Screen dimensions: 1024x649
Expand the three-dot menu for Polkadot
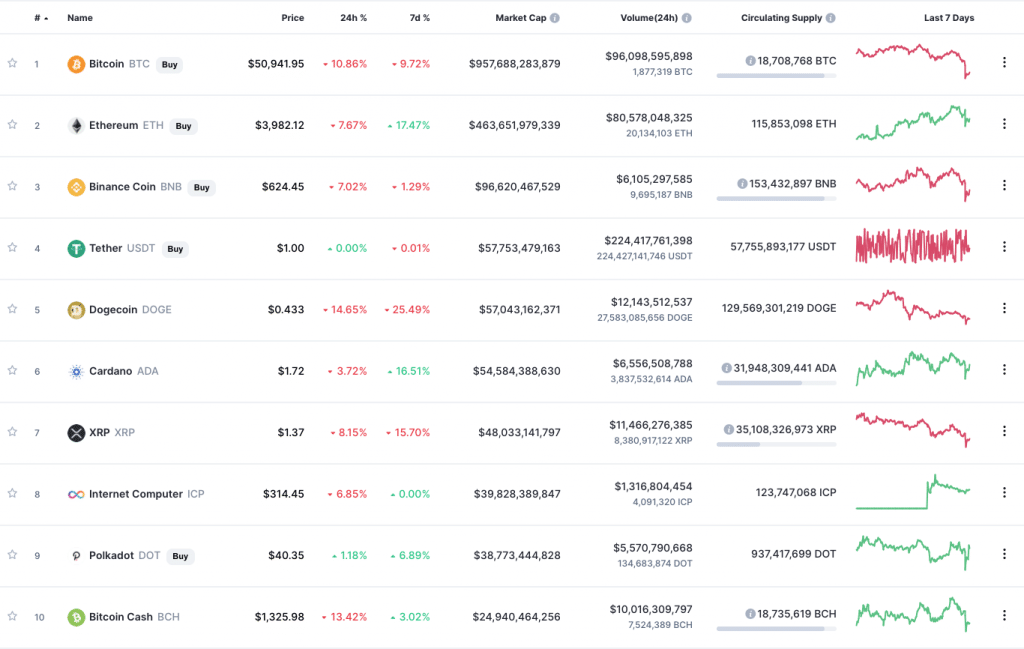(1004, 554)
